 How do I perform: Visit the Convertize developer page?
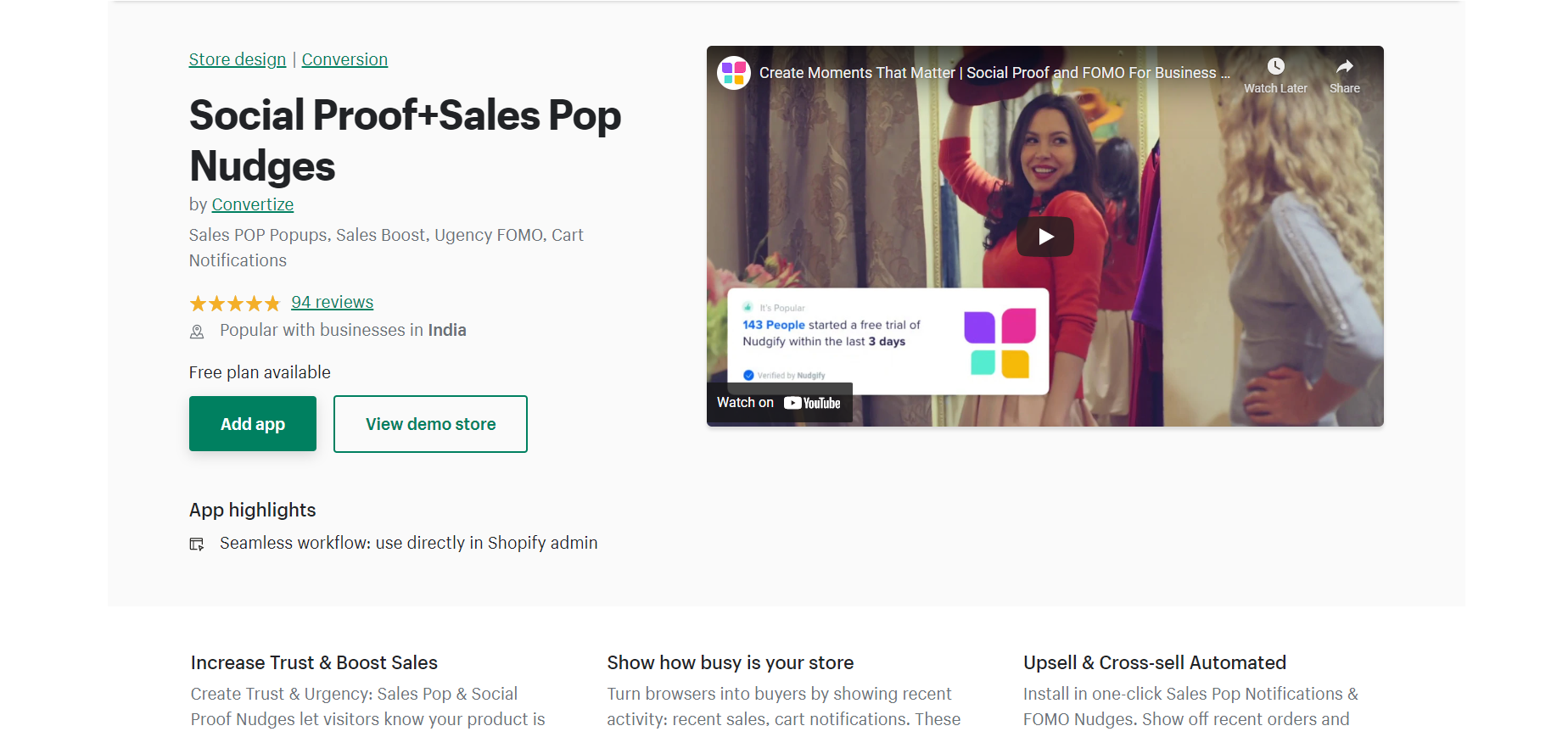[x=253, y=204]
